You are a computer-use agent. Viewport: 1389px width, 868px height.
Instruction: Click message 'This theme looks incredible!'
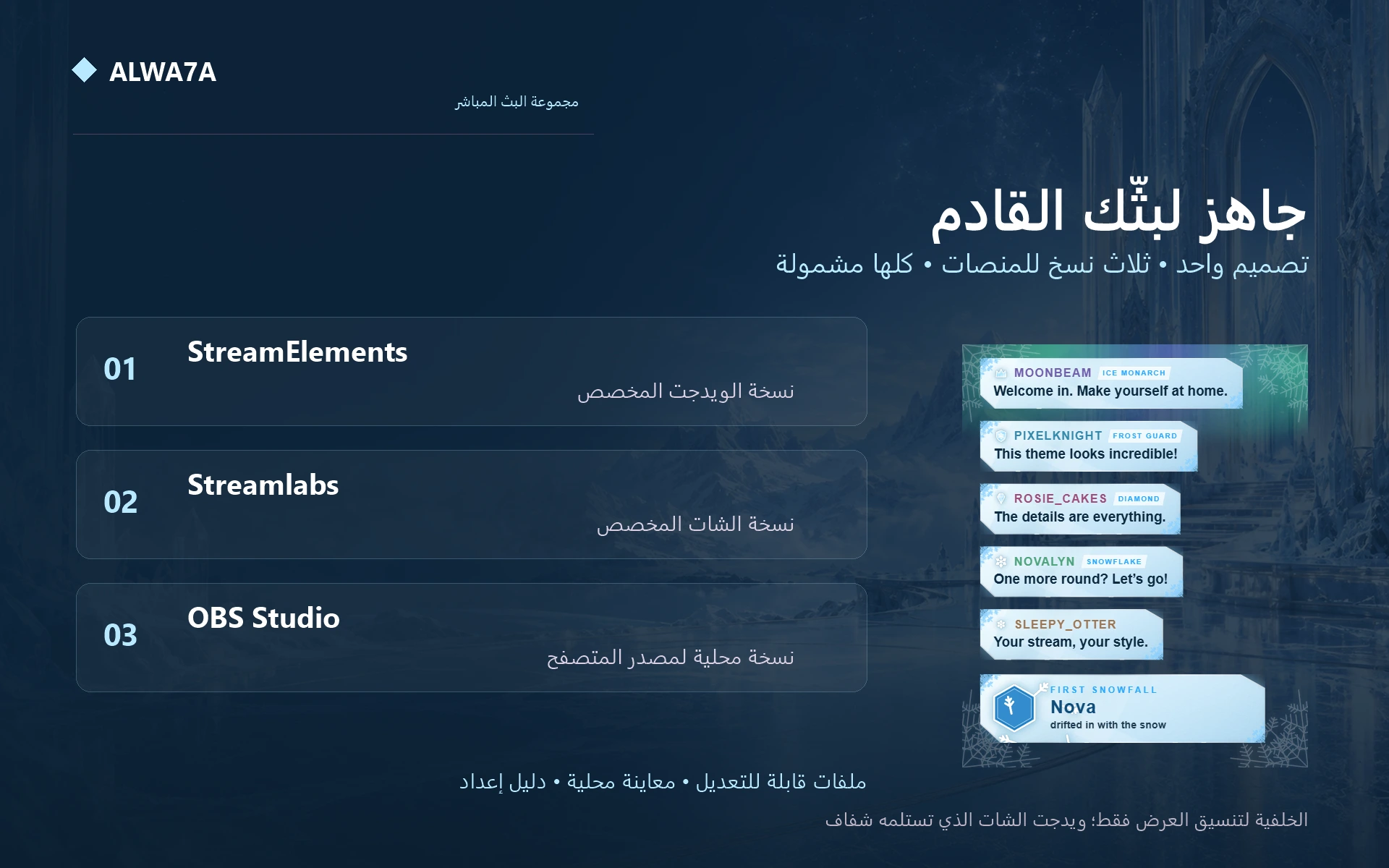[x=1086, y=454]
